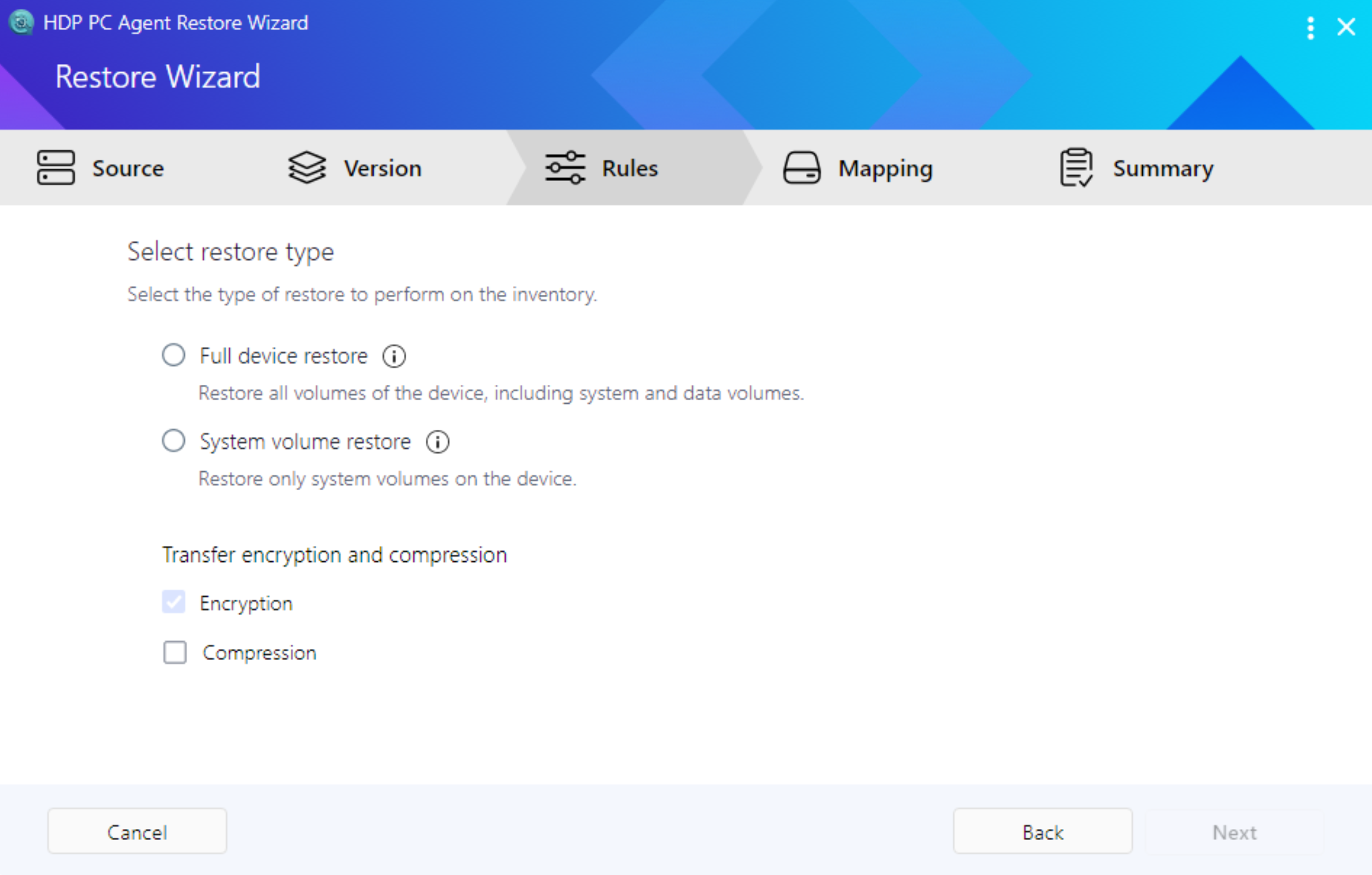Select the Full device restore option
Viewport: 1372px width, 875px height.
(174, 355)
